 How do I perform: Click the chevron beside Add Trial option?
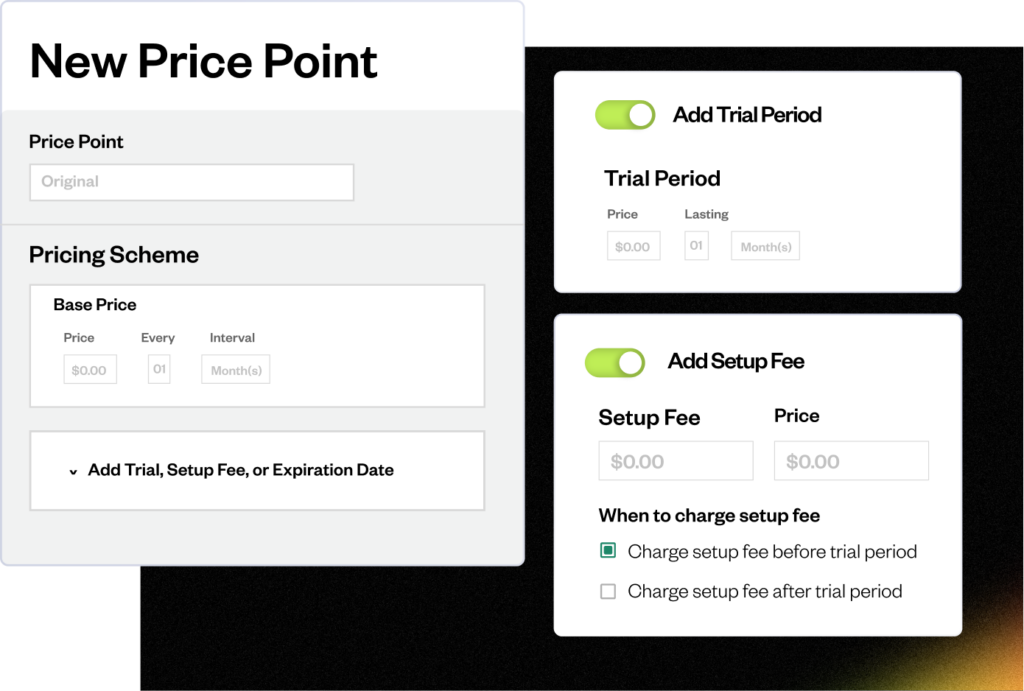click(x=73, y=471)
